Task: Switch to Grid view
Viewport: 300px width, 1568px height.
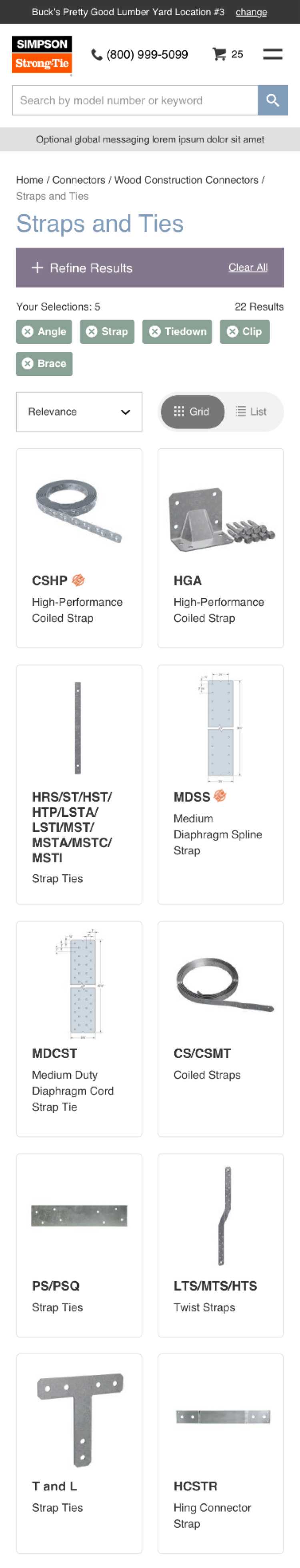Action: click(x=192, y=412)
